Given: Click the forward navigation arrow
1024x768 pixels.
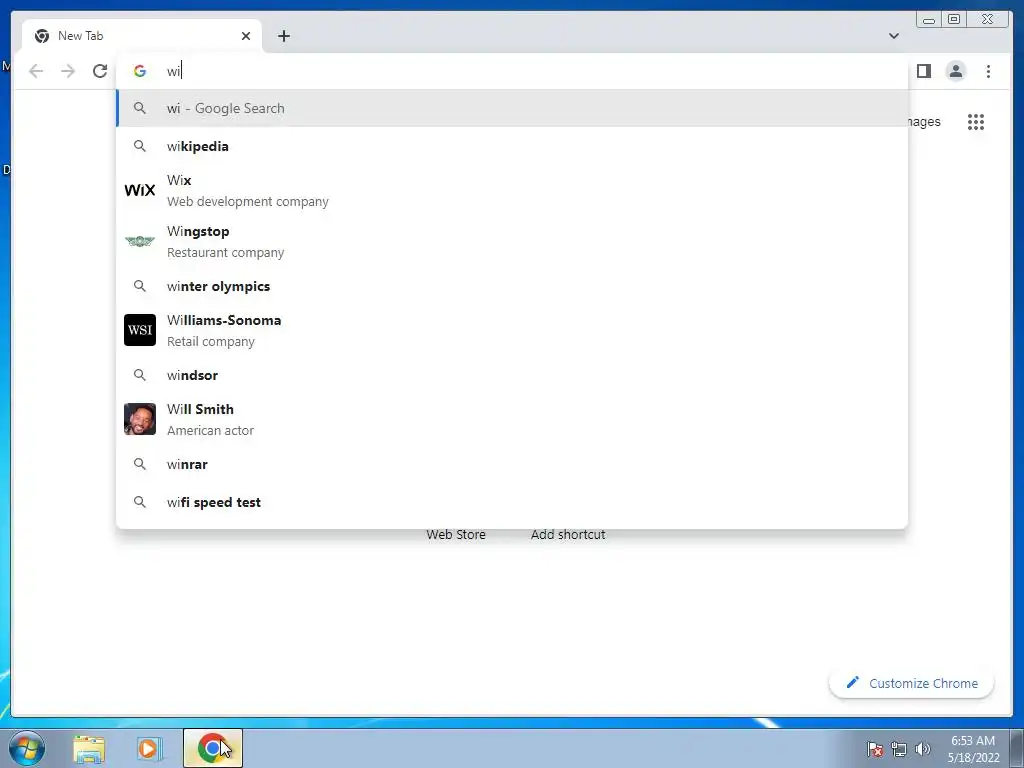Looking at the screenshot, I should 68,71.
